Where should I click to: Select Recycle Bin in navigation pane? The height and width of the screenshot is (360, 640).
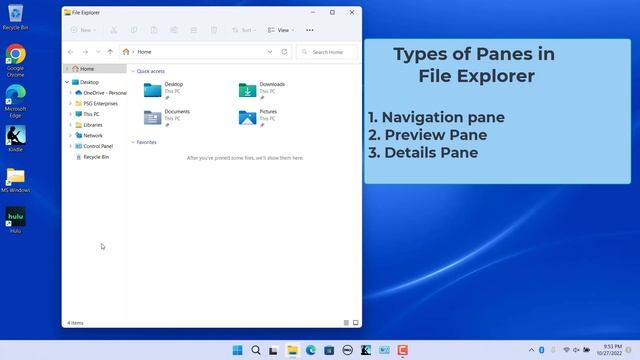pos(96,157)
